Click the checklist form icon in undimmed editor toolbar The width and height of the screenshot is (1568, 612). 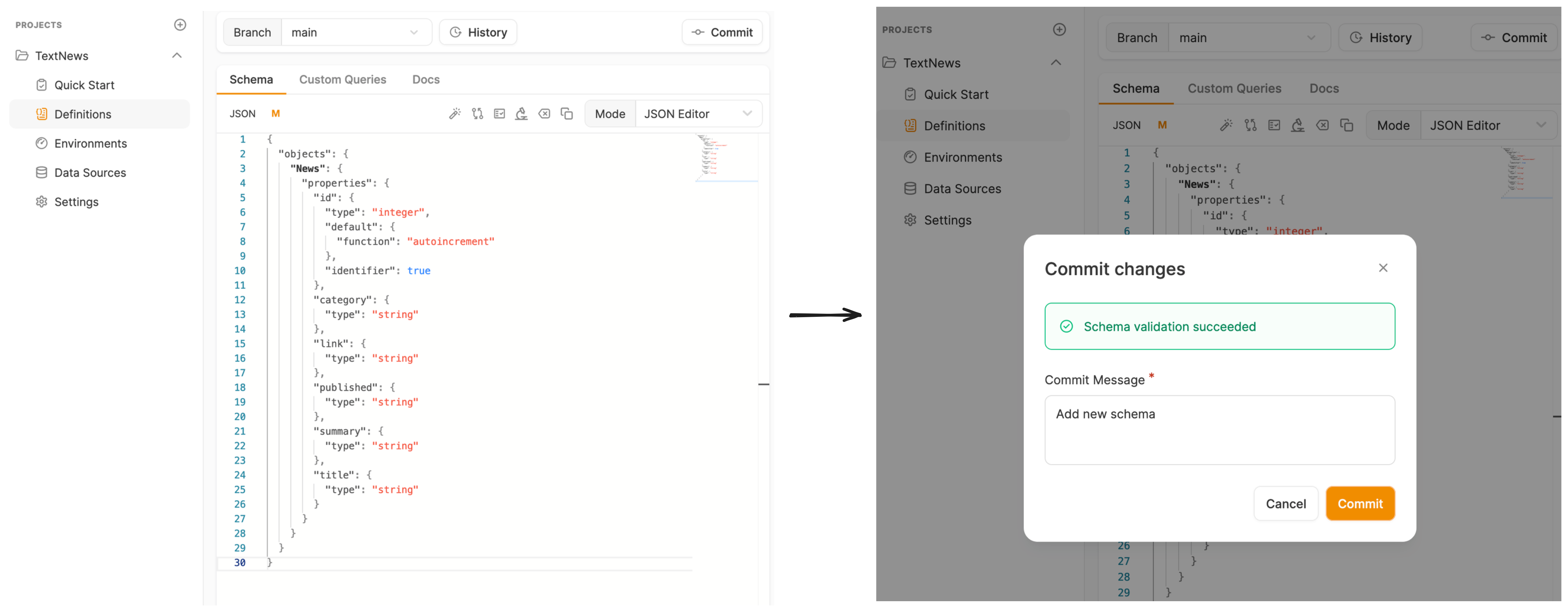point(499,114)
